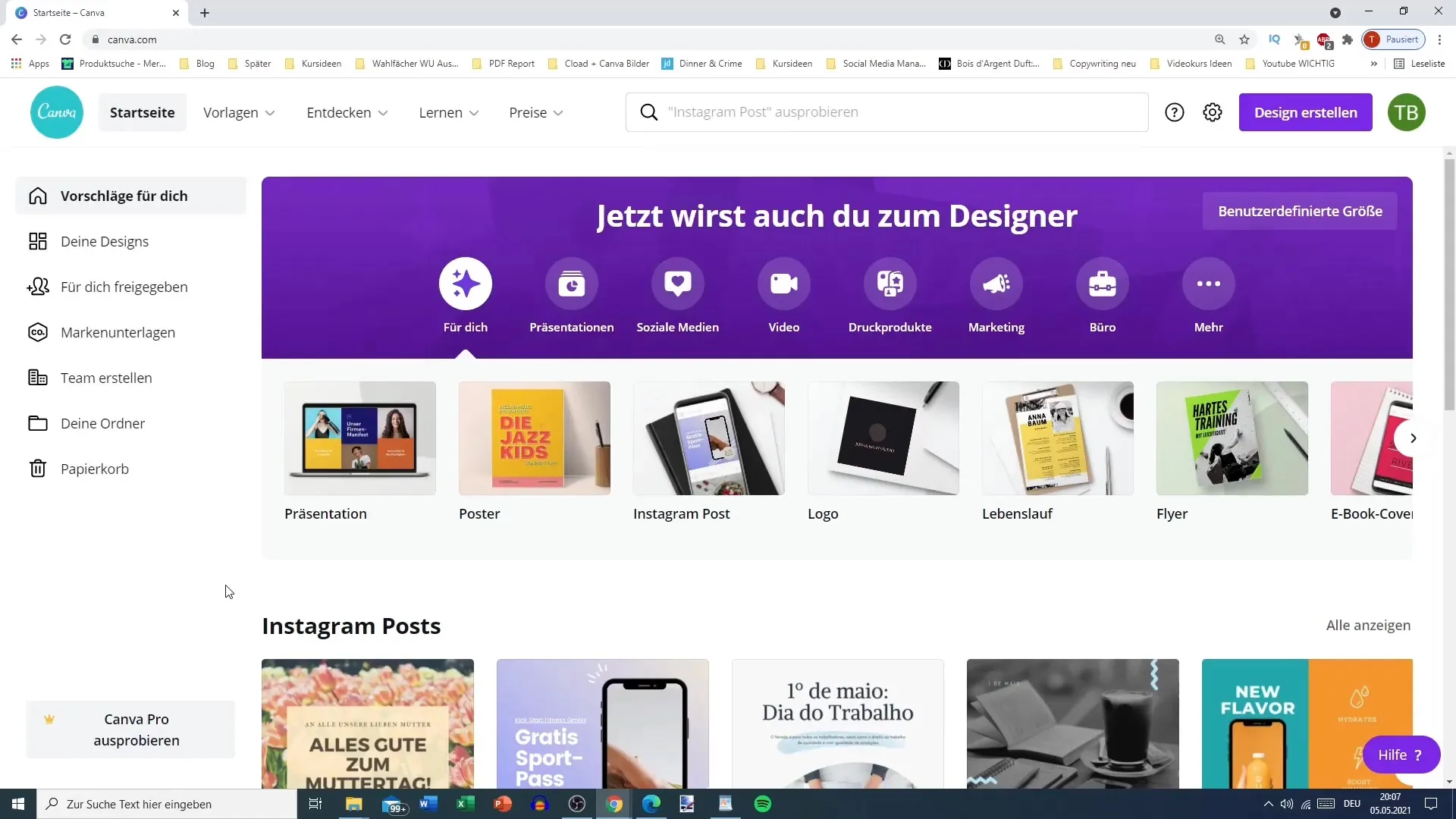Open Vorschläge für dich in sidebar
1456x819 pixels.
pyautogui.click(x=130, y=196)
